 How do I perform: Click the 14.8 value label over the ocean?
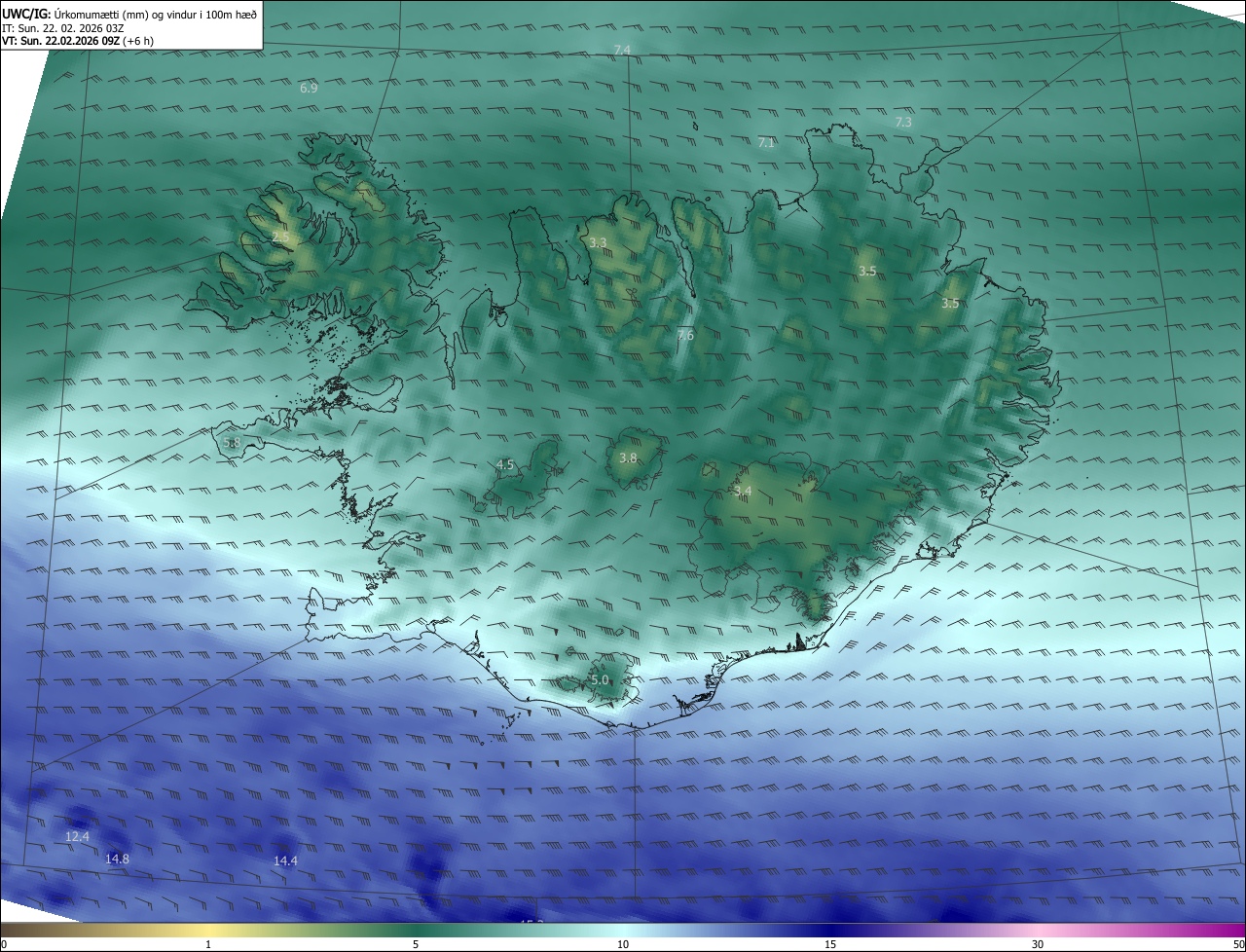tap(117, 859)
